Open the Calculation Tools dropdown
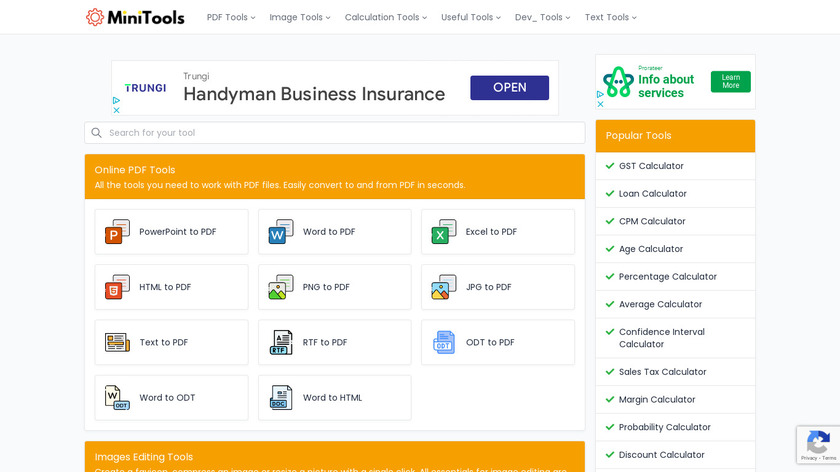The height and width of the screenshot is (472, 840). click(x=386, y=17)
